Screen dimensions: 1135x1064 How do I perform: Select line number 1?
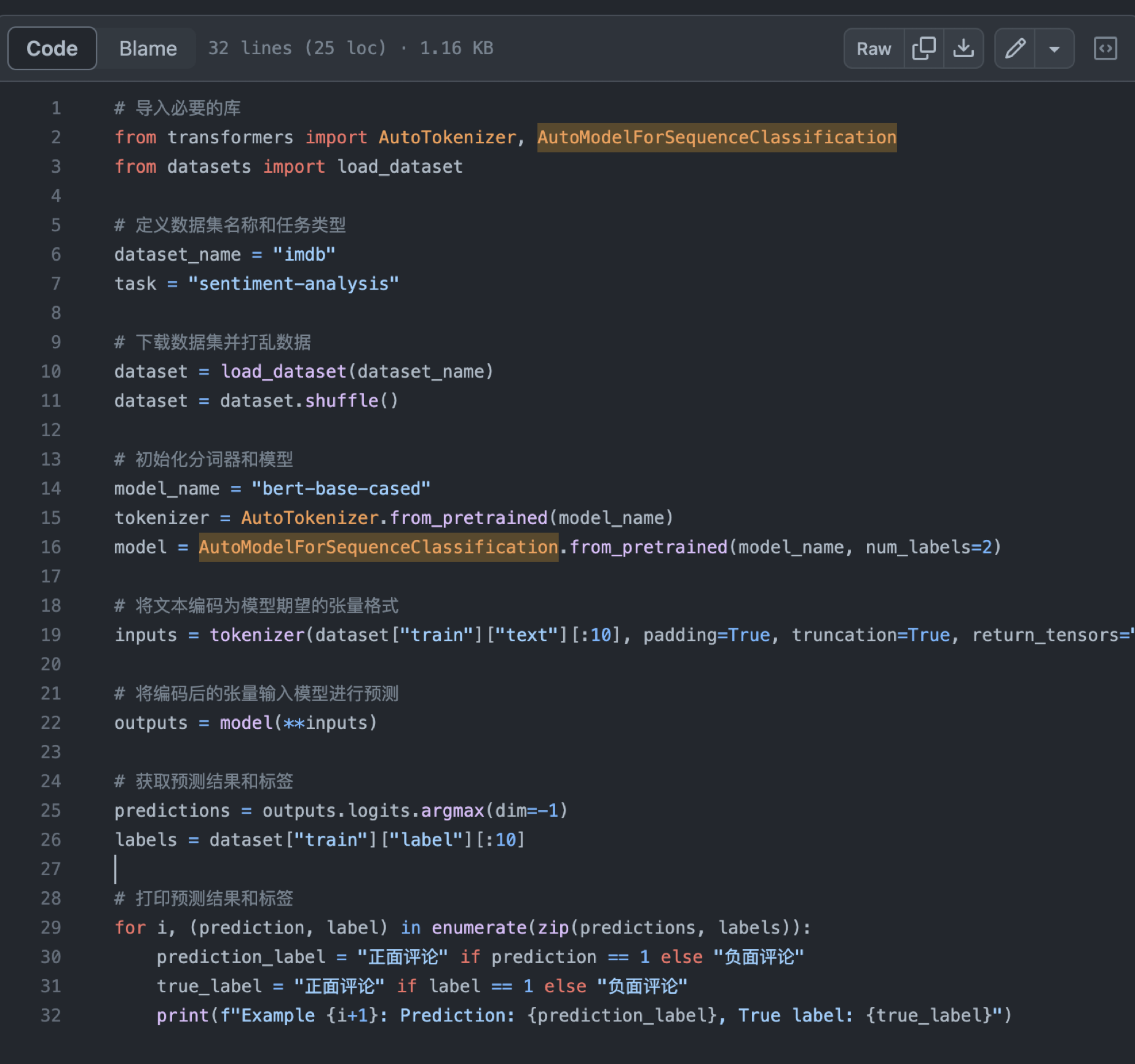[56, 108]
